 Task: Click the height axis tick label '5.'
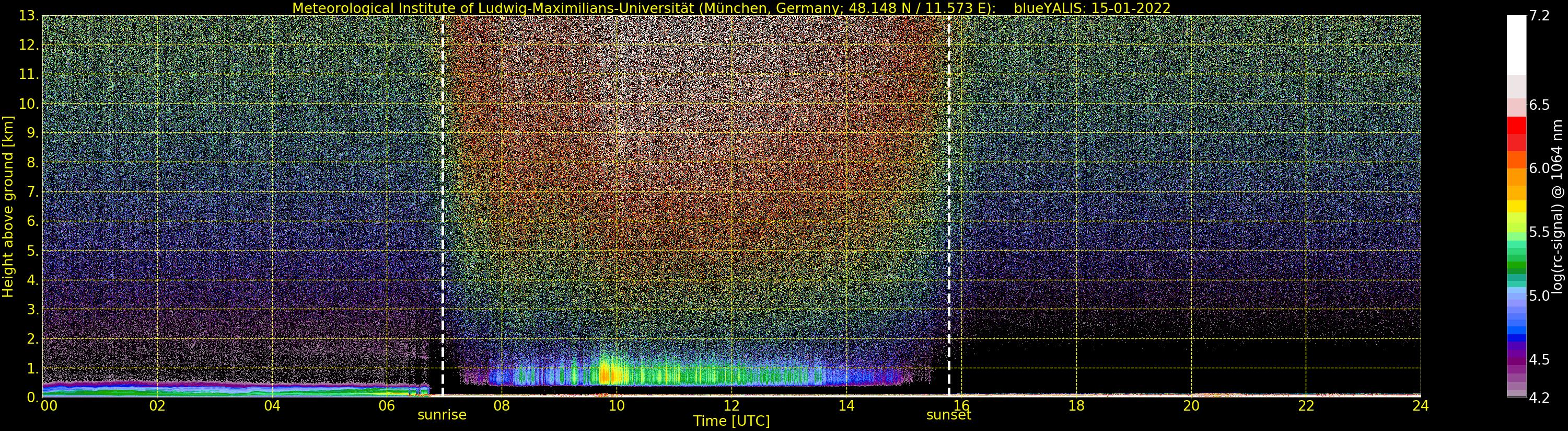(33, 251)
